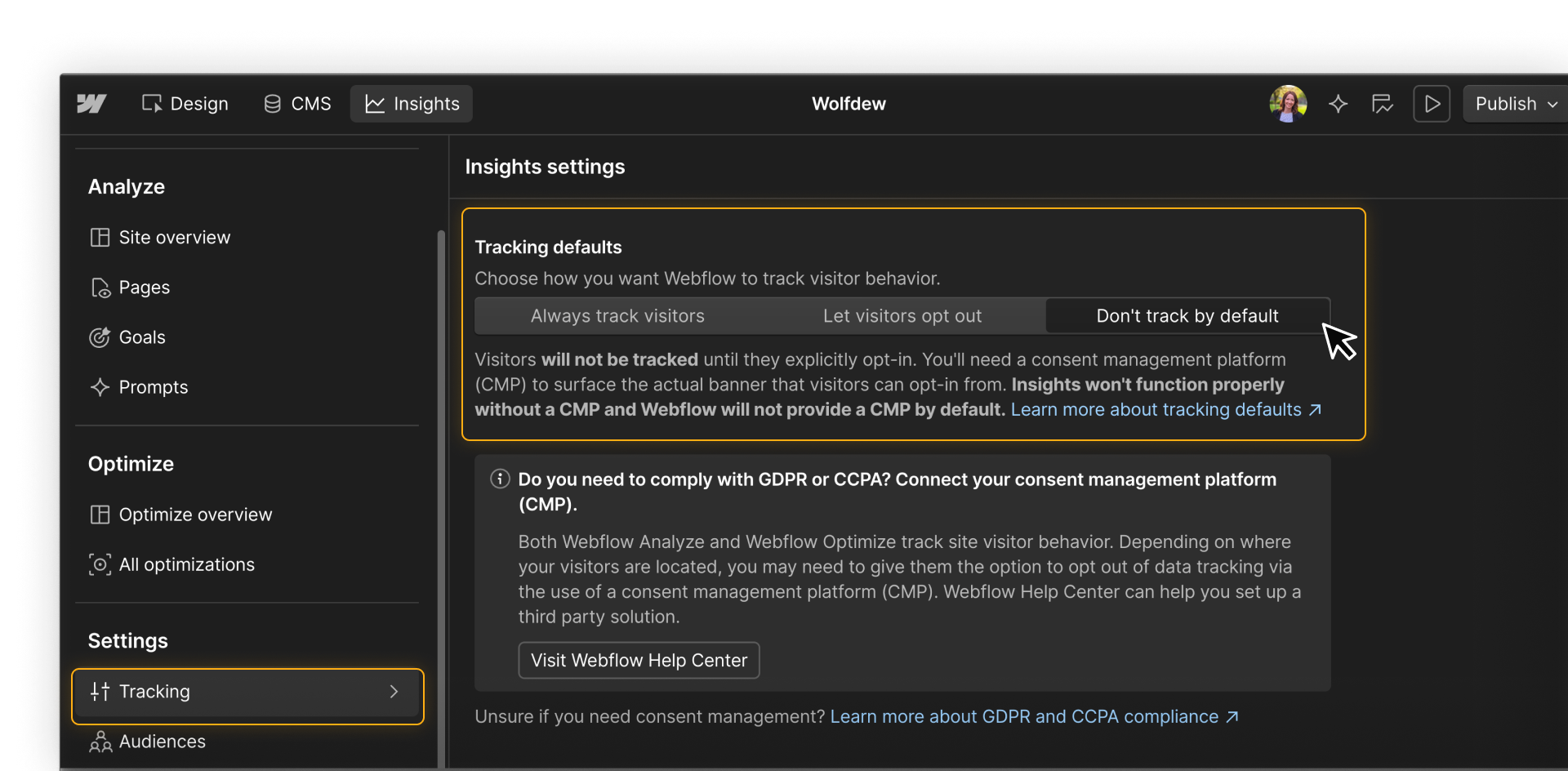Select Let visitors opt out option
The height and width of the screenshot is (771, 1568).
click(902, 316)
